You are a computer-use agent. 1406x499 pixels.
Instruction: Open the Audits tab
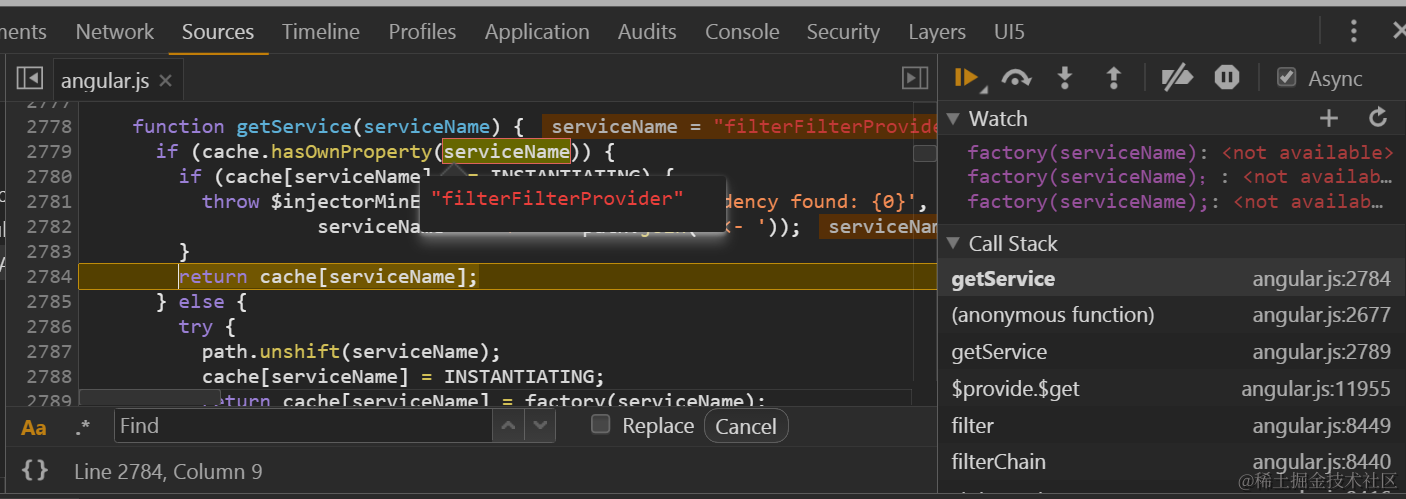coord(647,32)
